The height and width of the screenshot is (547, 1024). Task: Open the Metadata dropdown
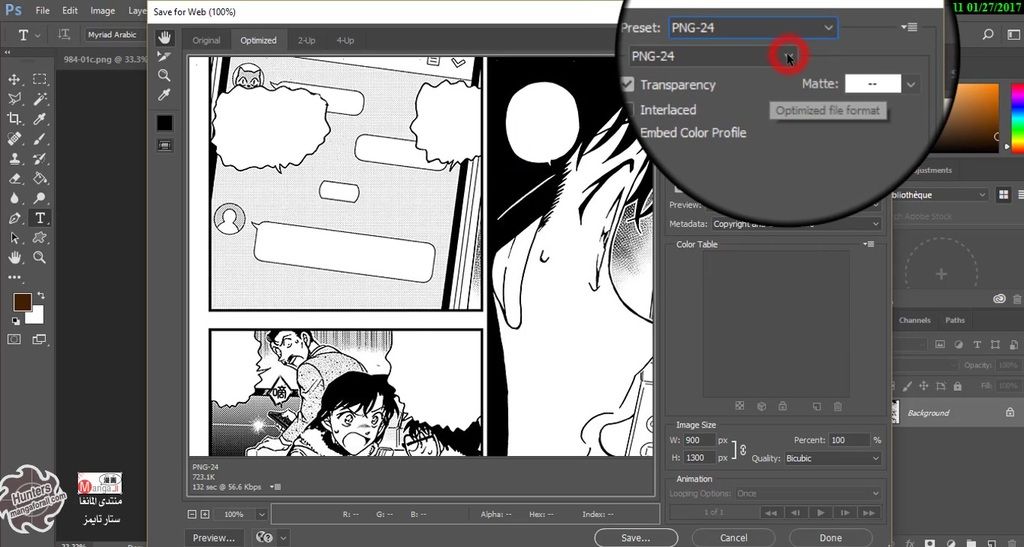(x=797, y=224)
